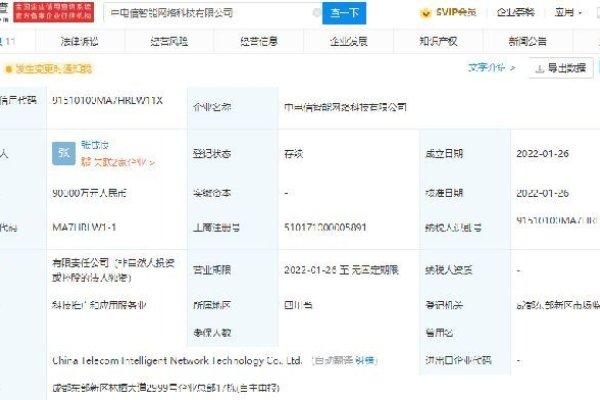Image resolution: width=600 pixels, height=400 pixels.
Task: Switch to the 企业发展 tab
Action: 349,41
